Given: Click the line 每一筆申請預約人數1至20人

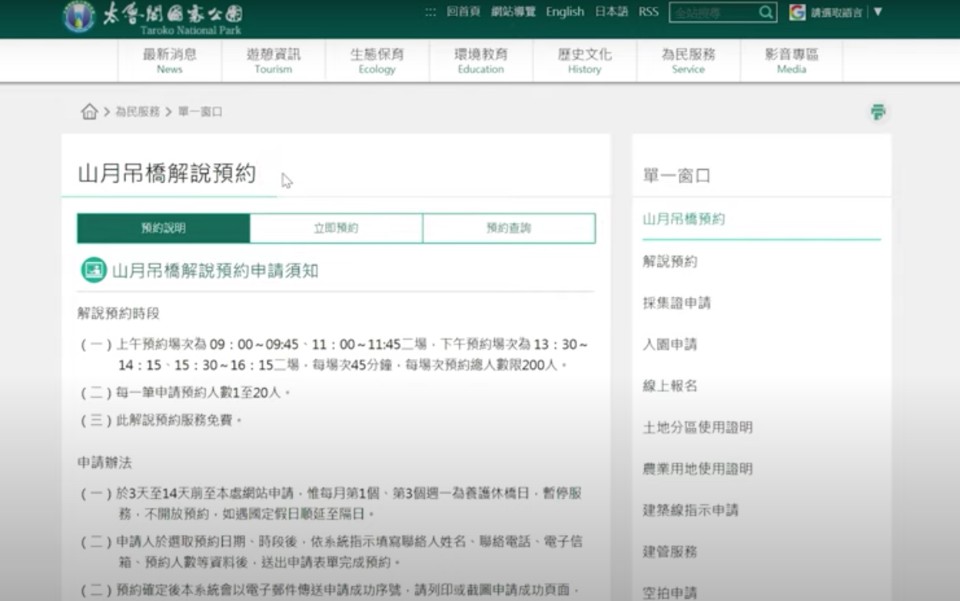Looking at the screenshot, I should 186,392.
